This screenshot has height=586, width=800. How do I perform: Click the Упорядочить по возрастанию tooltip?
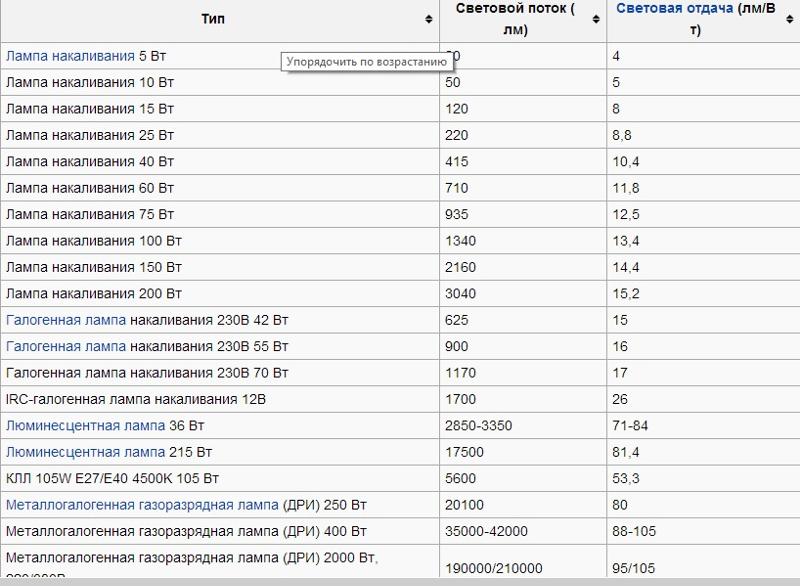click(366, 62)
